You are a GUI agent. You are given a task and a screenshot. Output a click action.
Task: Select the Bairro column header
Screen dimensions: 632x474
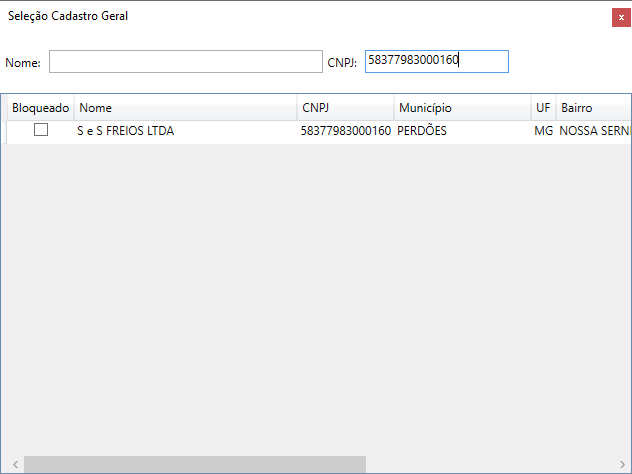point(592,107)
